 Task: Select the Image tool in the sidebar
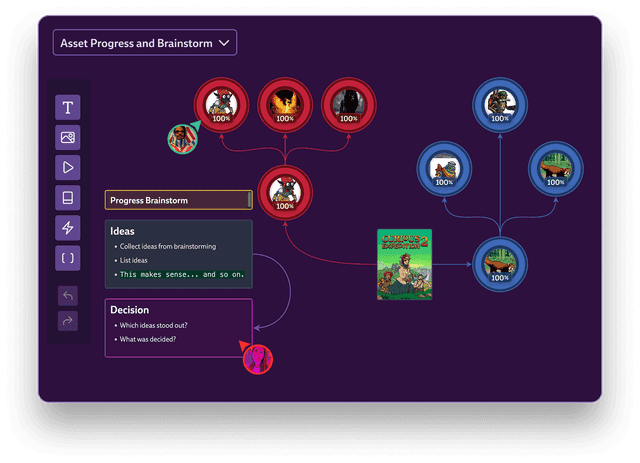(x=68, y=138)
